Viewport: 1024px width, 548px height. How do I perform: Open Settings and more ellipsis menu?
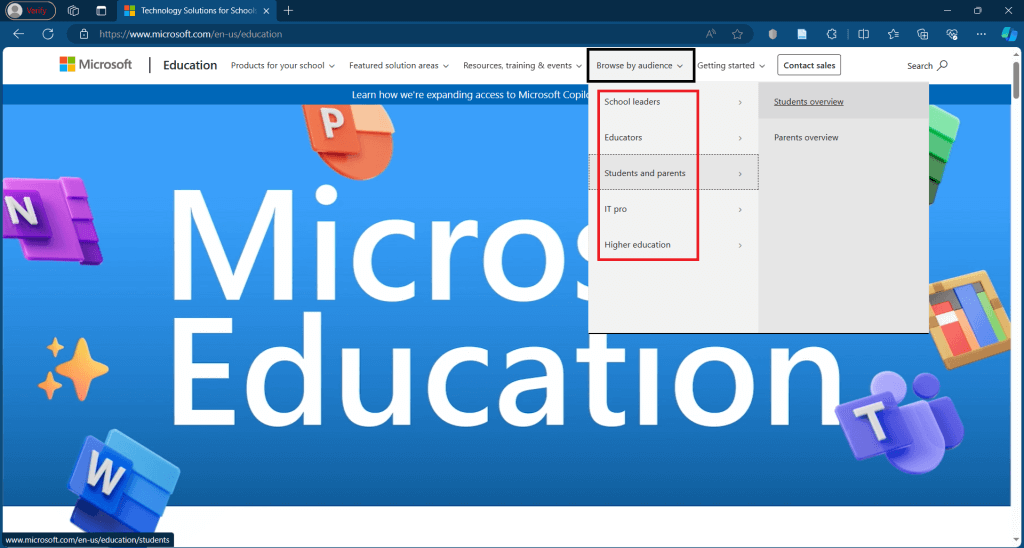981,34
